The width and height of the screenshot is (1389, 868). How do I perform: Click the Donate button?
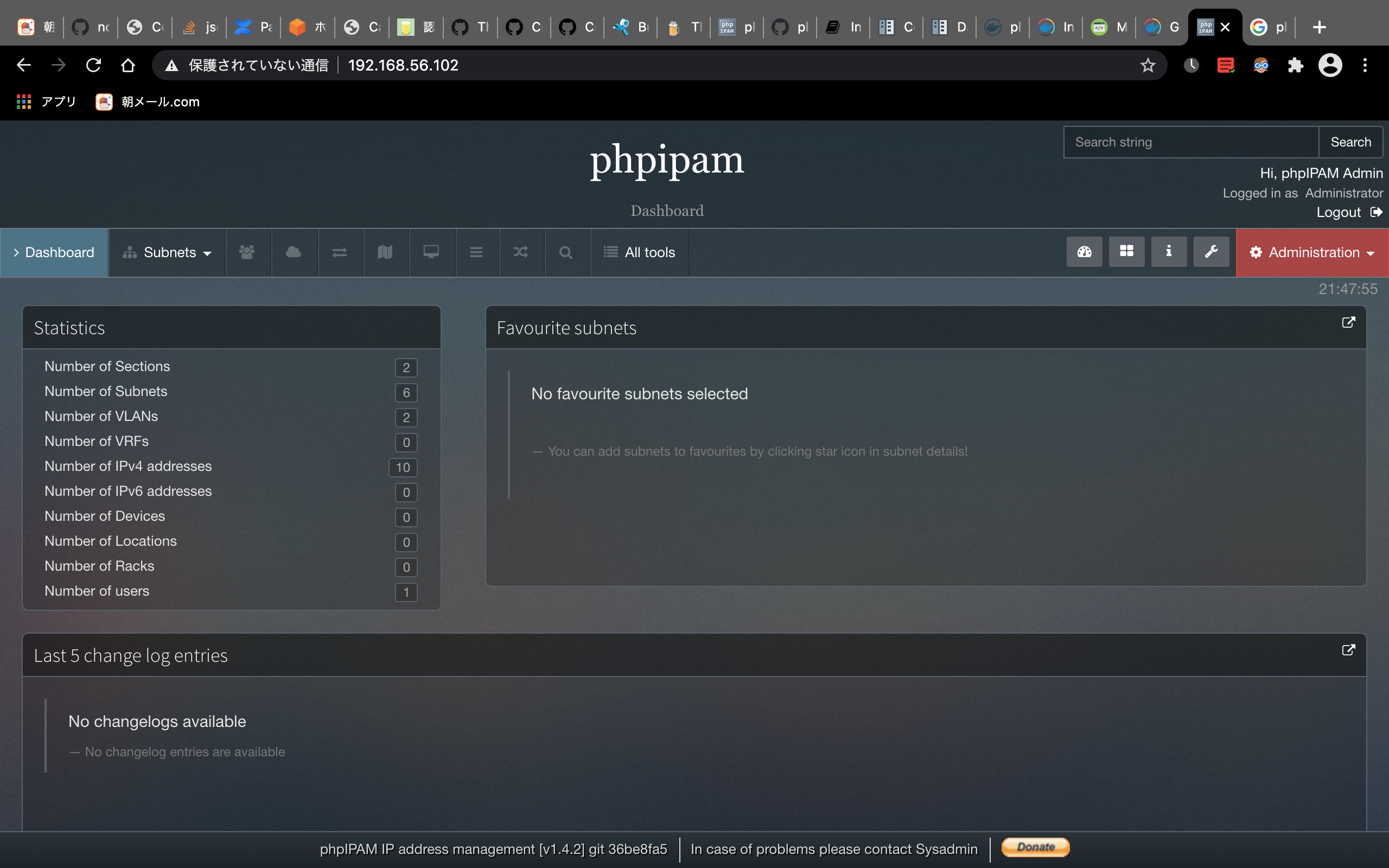[x=1035, y=847]
